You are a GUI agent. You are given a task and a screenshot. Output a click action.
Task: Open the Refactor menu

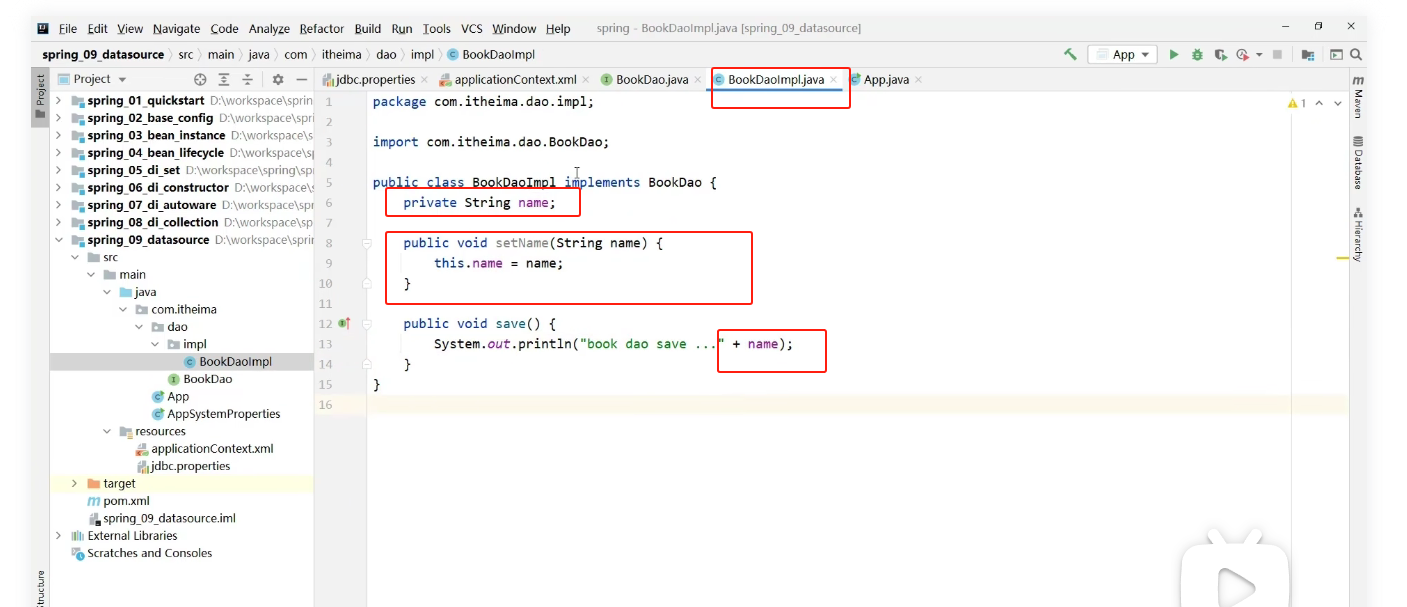pos(322,29)
